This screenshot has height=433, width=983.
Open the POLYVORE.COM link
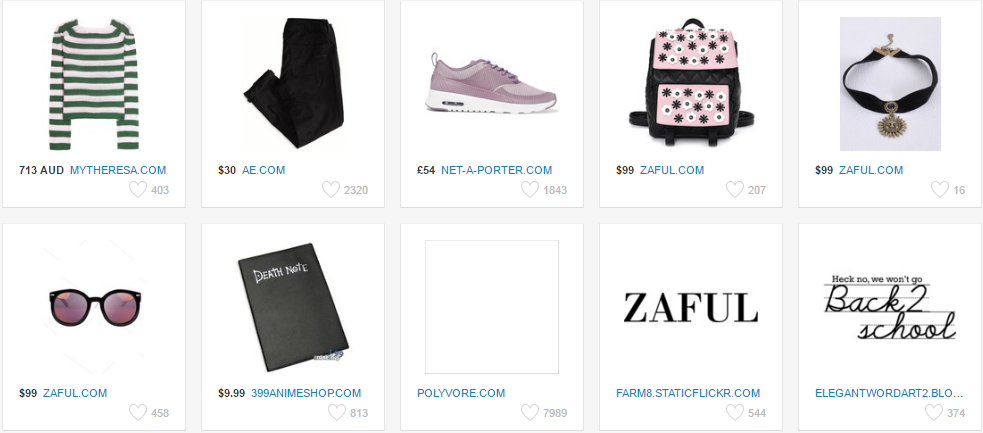461,394
